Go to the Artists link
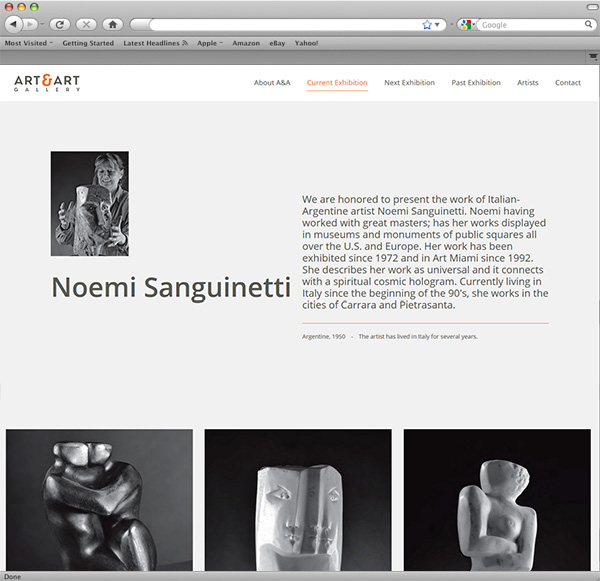This screenshot has height=581, width=600. tap(528, 83)
